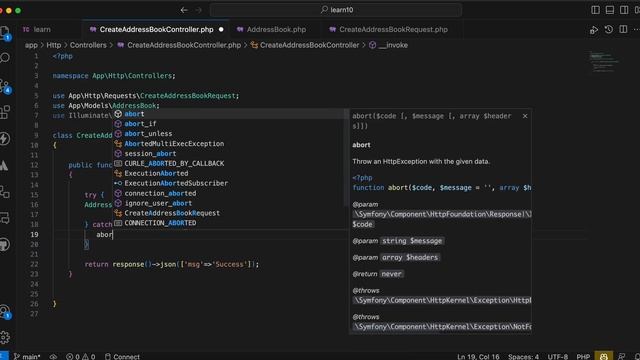640x360 pixels.
Task: Open the Extensions view in activity bar
Action: (5, 111)
